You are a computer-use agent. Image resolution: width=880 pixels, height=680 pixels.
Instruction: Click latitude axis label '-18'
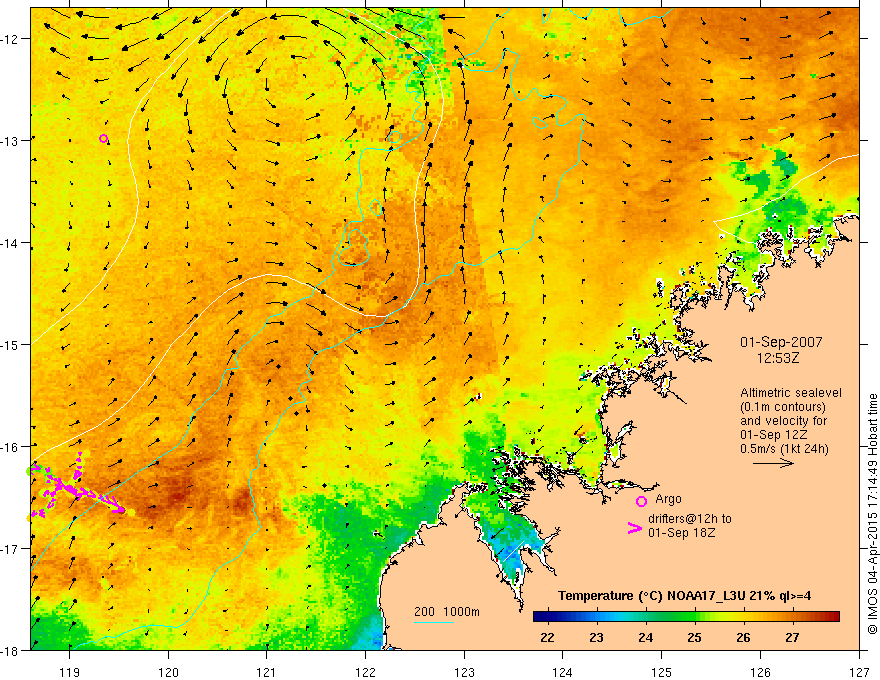[10, 650]
